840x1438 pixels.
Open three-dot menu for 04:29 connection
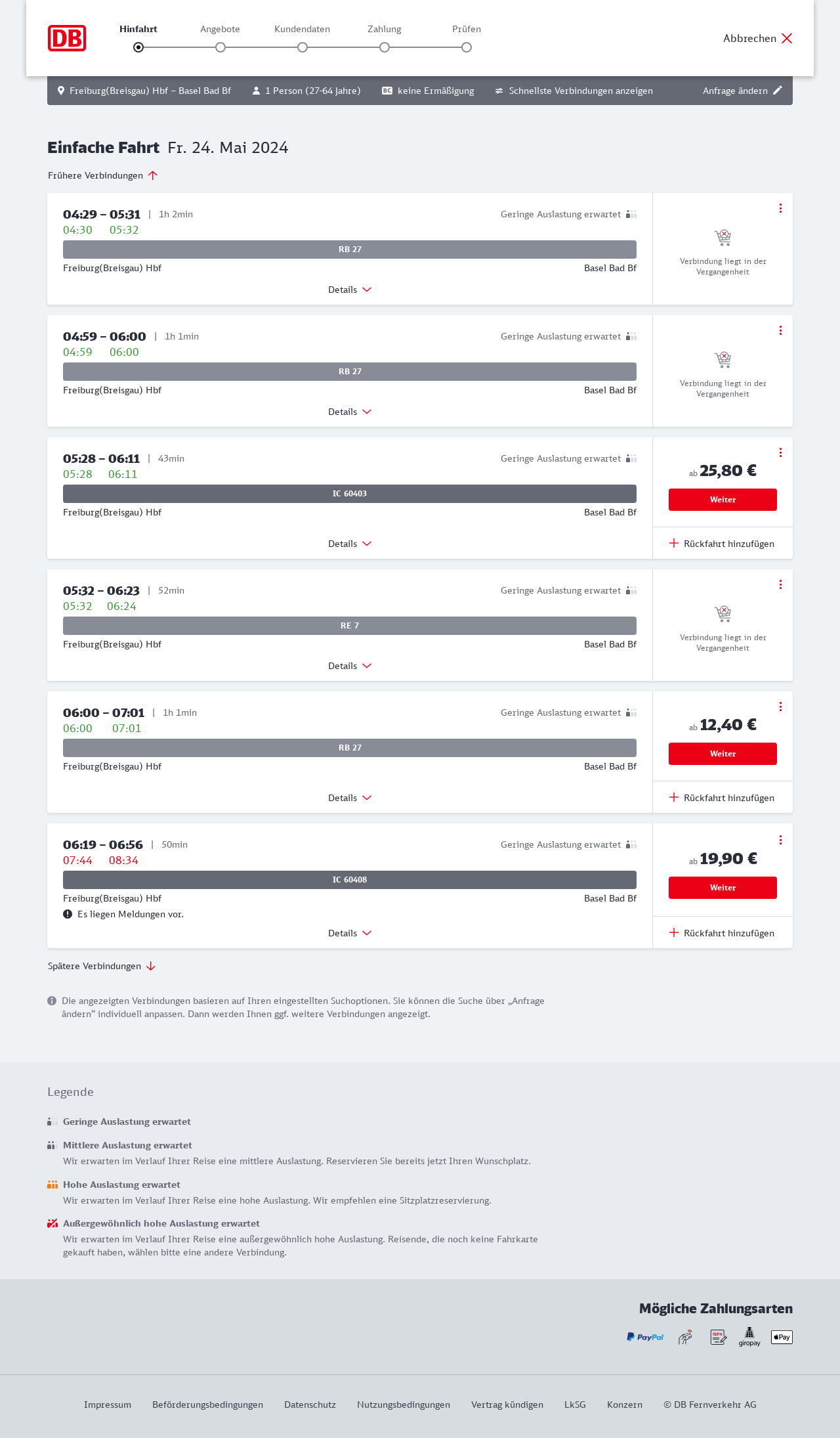tap(780, 208)
